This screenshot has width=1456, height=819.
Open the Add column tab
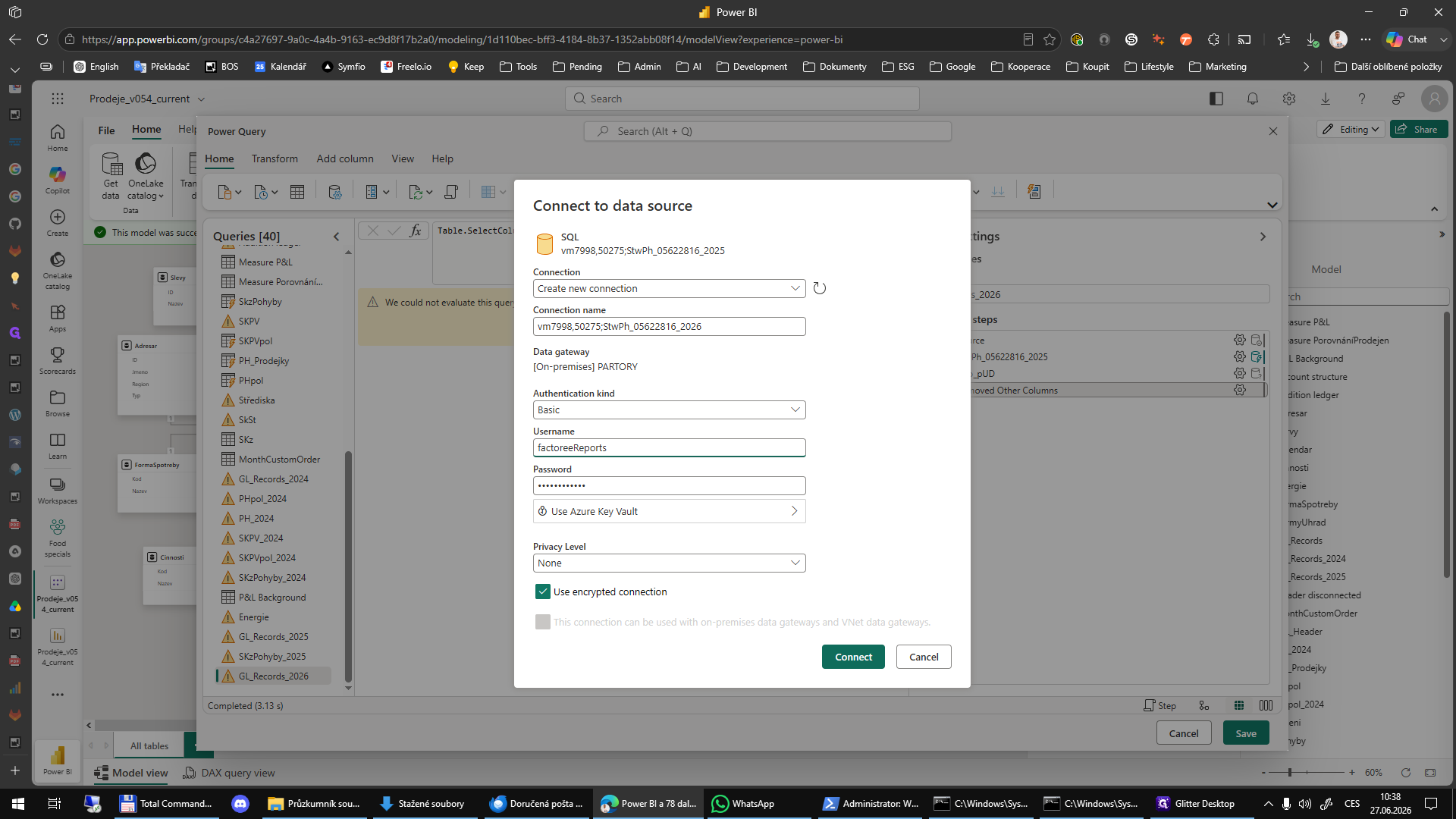pyautogui.click(x=345, y=158)
